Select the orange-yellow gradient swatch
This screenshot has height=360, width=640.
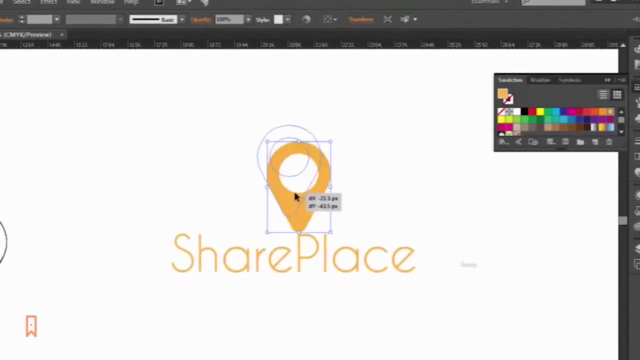pos(602,127)
